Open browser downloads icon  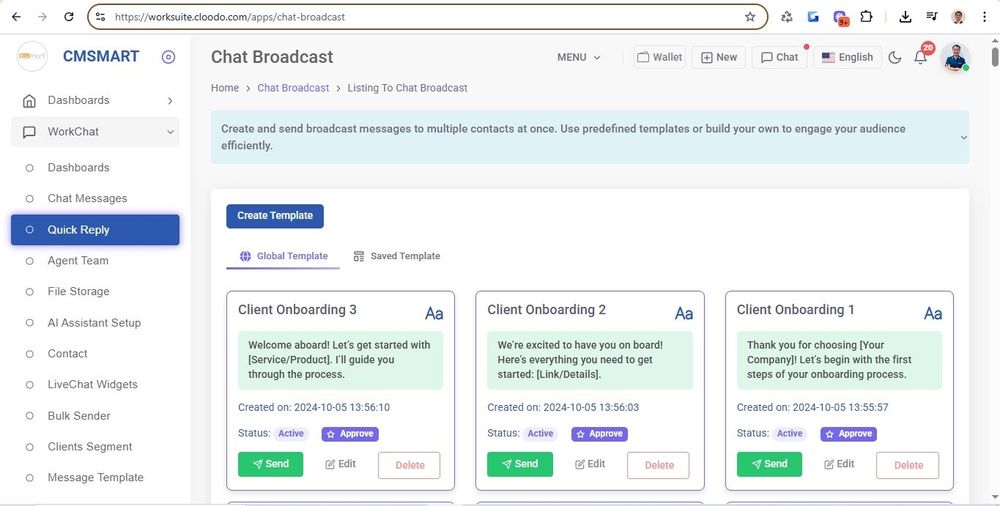pyautogui.click(x=905, y=17)
